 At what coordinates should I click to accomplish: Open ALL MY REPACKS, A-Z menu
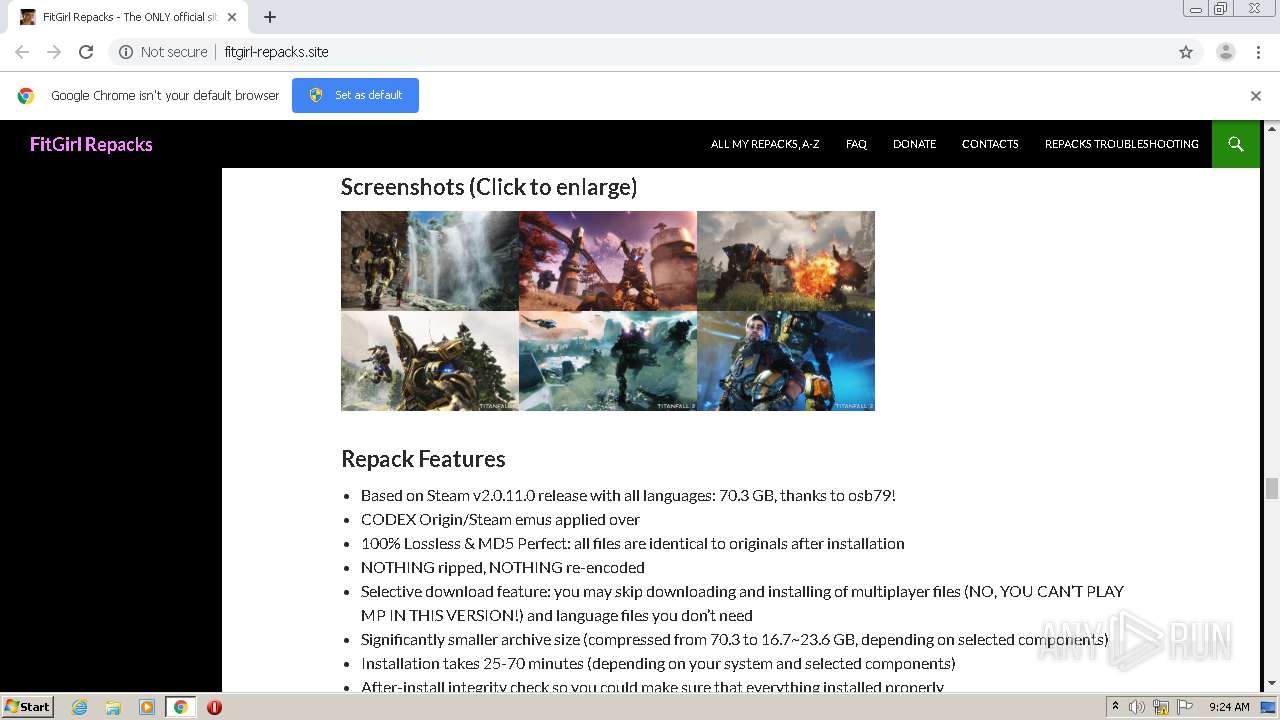(765, 144)
